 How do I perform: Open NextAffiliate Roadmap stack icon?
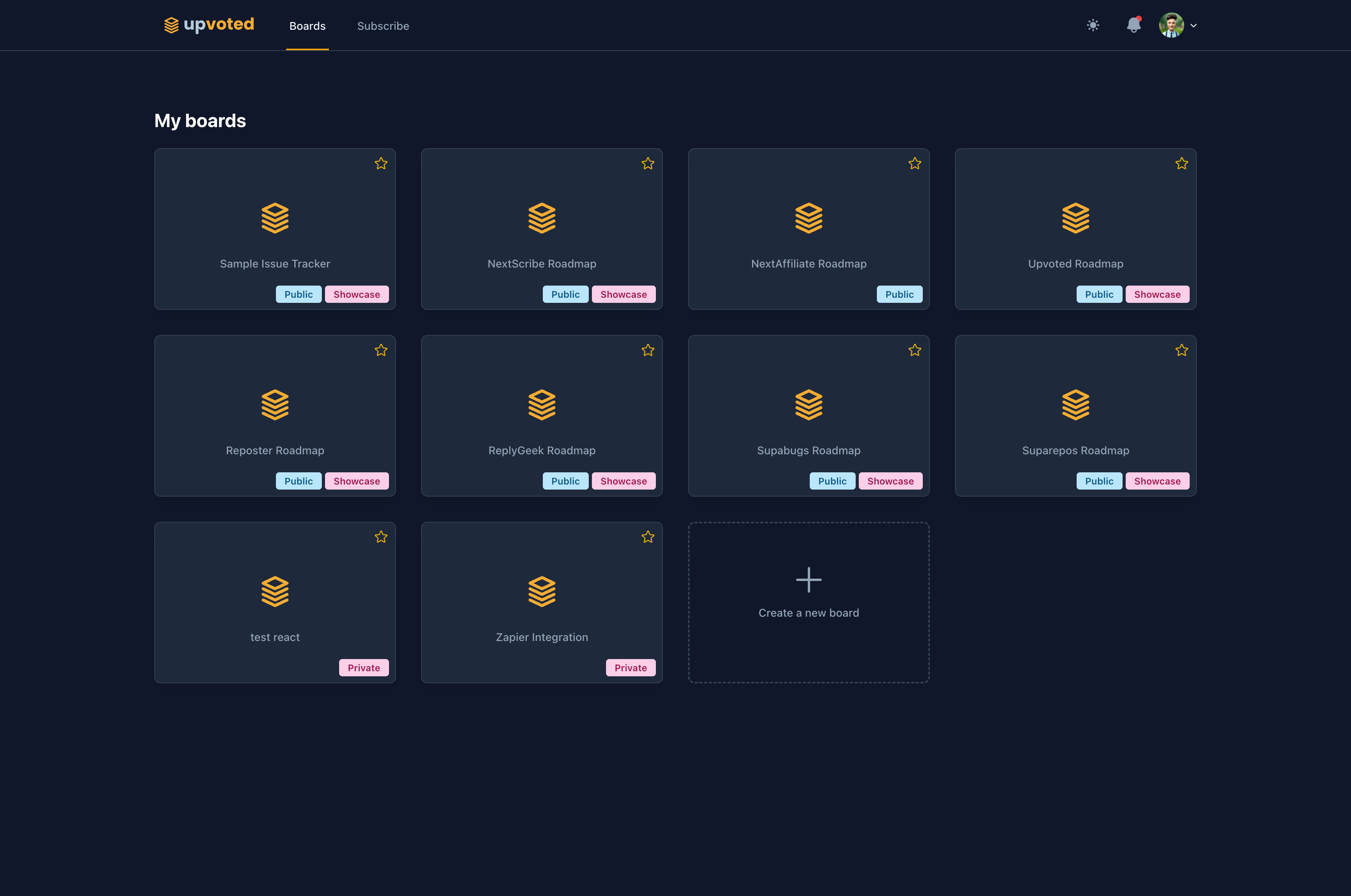(809, 218)
